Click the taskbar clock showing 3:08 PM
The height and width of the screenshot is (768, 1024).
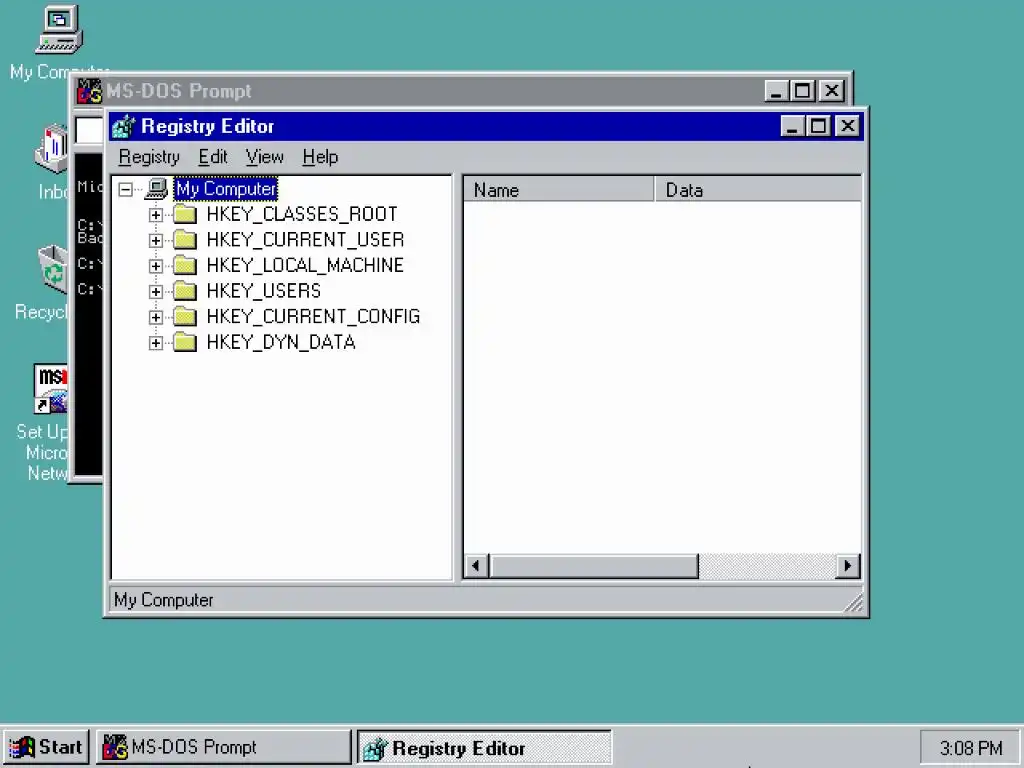pyautogui.click(x=970, y=748)
